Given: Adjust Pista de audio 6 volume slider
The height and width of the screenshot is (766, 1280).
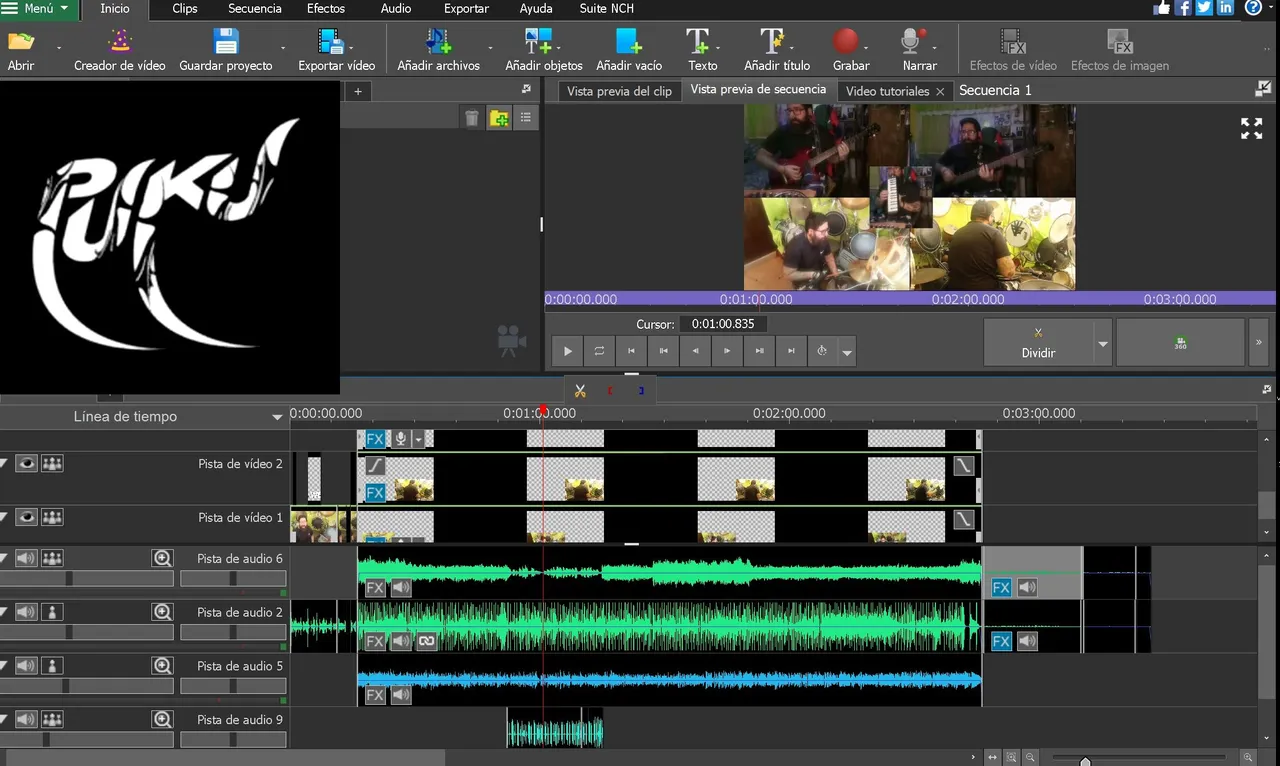Looking at the screenshot, I should pos(87,578).
